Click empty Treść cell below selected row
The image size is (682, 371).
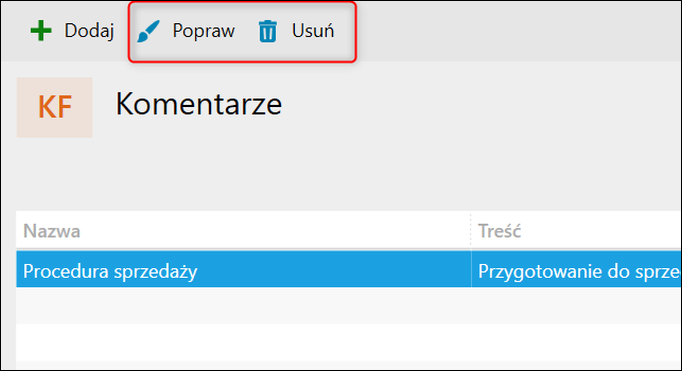click(576, 305)
